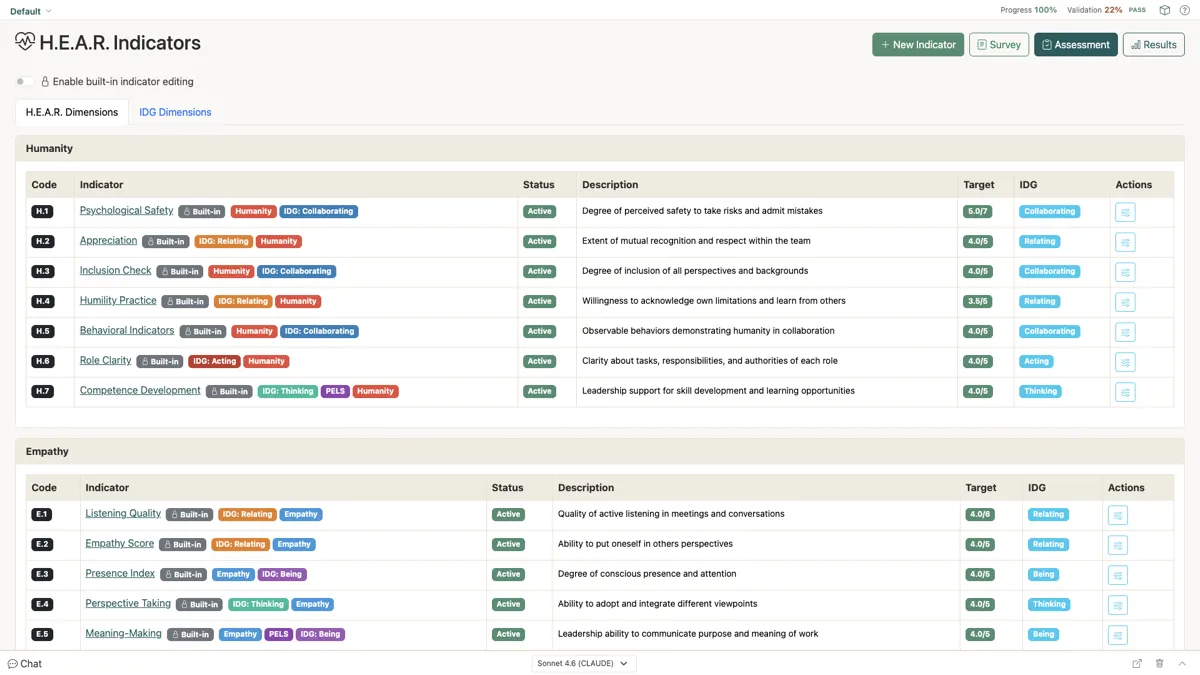Open actions for Psychological Safety row
Viewport: 1200px width, 675px height.
[1125, 212]
